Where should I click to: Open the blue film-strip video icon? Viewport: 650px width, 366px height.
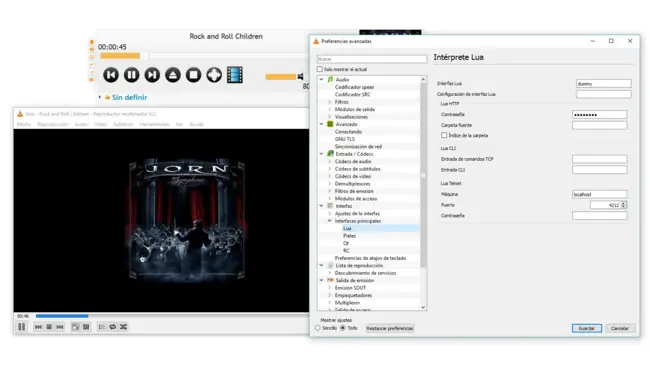[235, 75]
